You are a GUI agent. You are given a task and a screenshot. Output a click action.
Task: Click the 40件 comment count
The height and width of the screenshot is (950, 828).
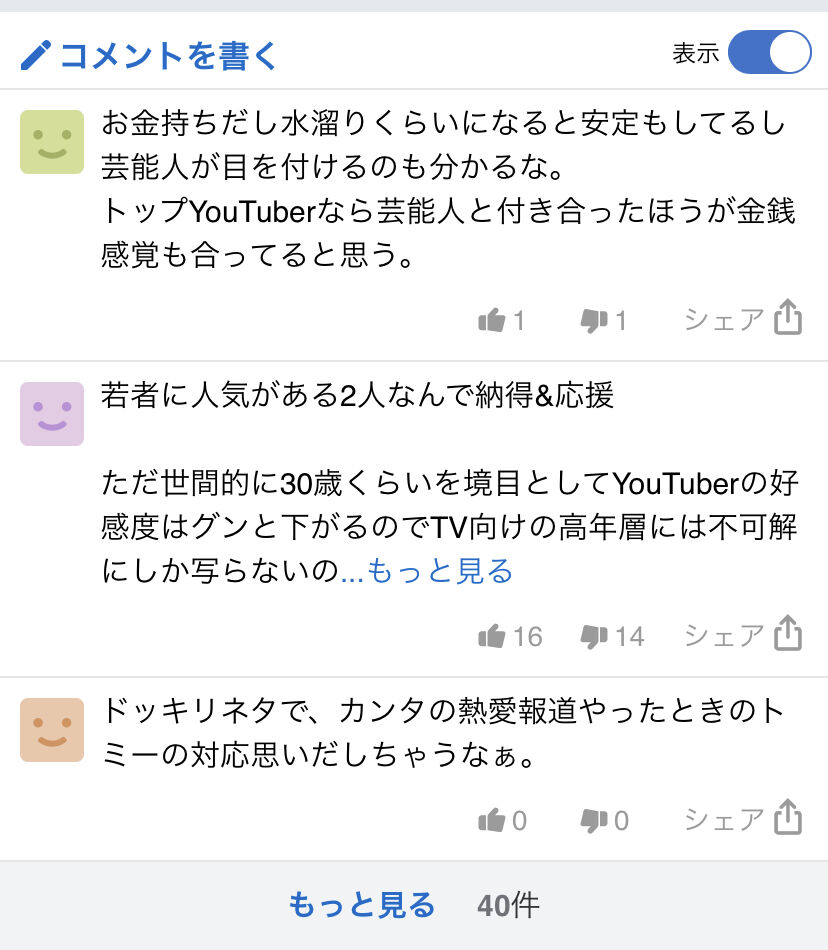pos(508,906)
